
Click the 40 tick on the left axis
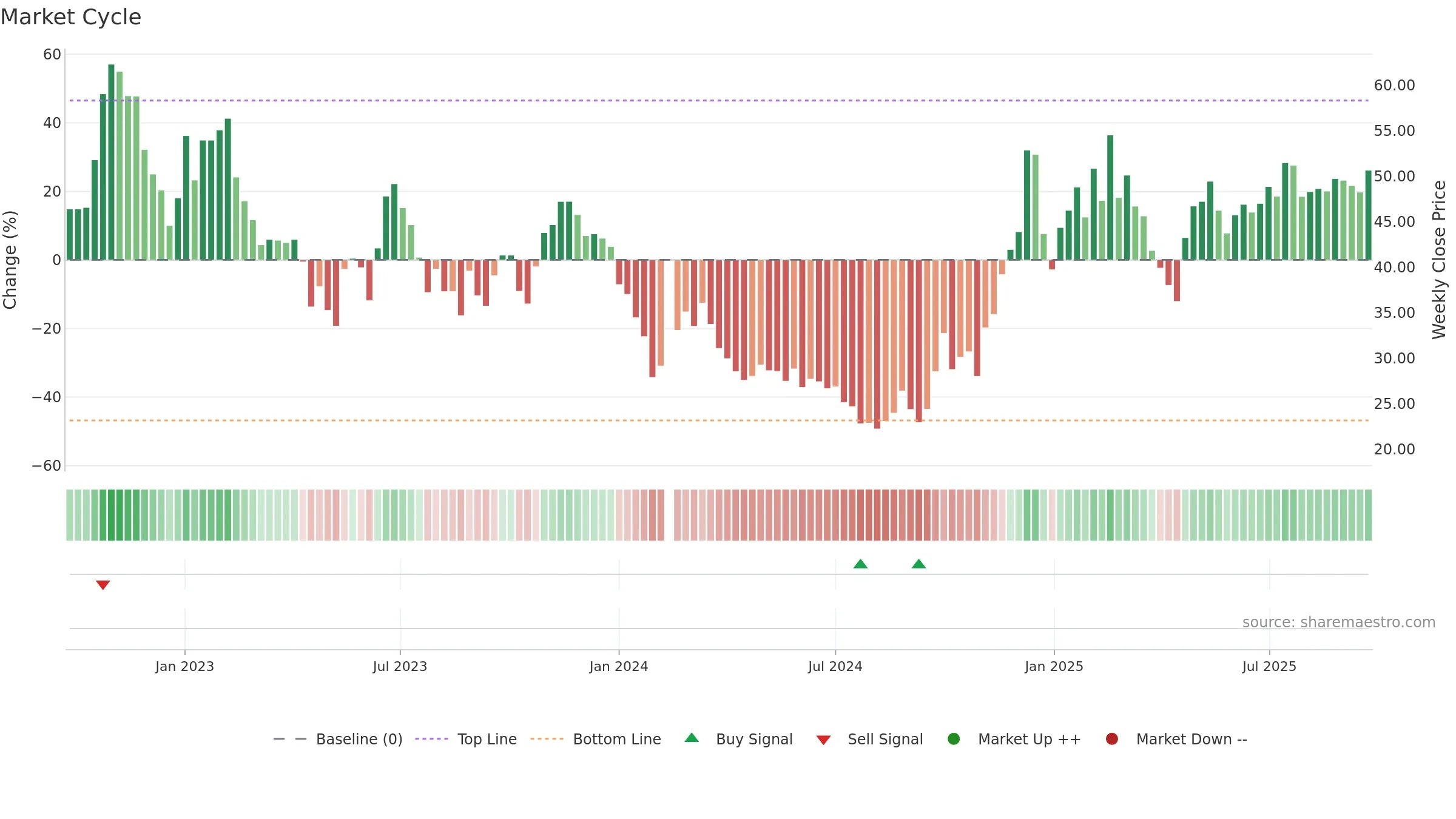click(x=52, y=123)
